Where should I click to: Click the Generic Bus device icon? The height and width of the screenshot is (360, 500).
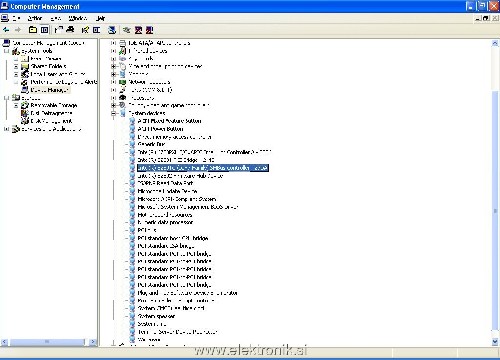pos(132,144)
